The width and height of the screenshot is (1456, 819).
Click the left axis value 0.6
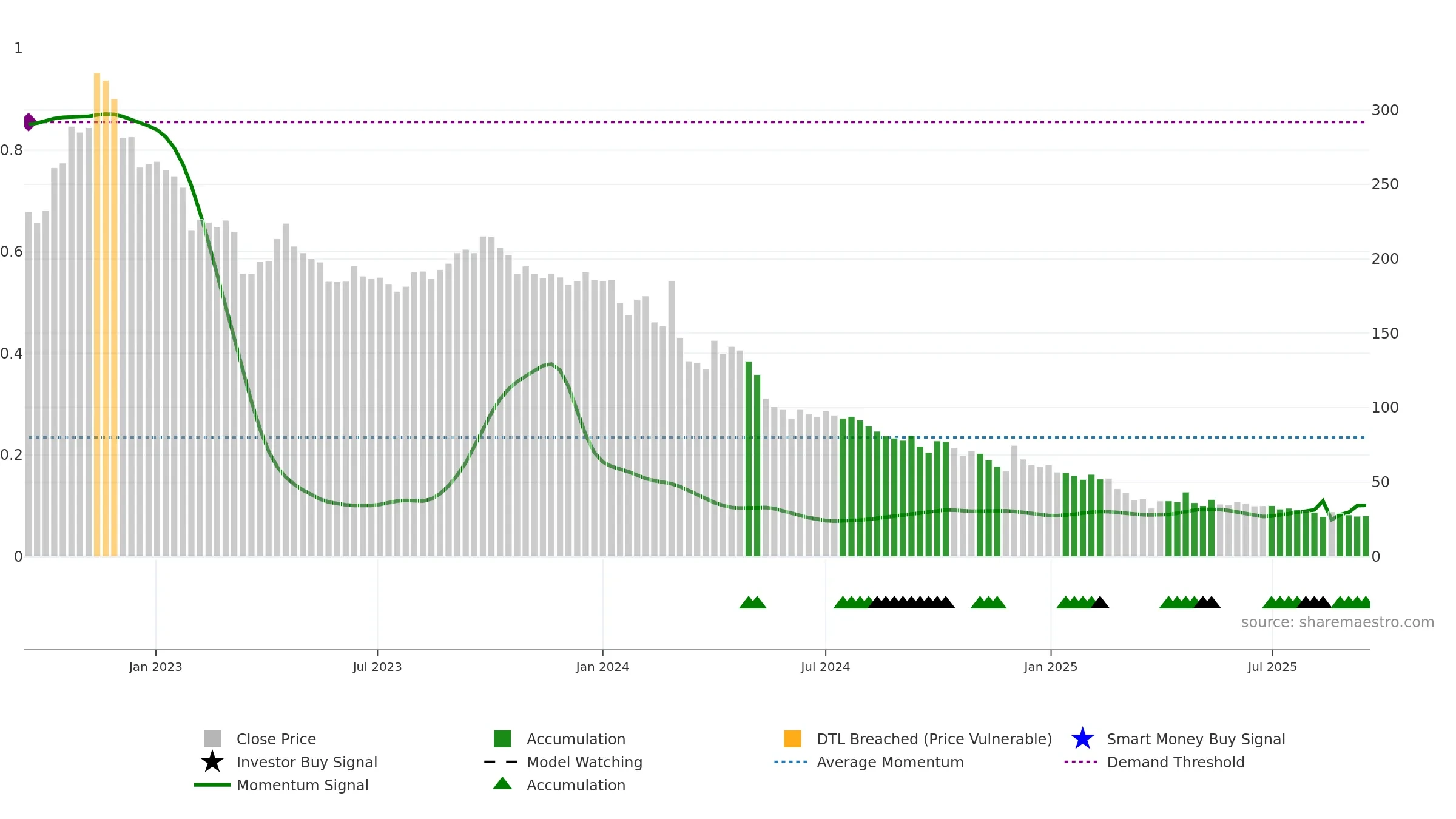coord(11,252)
